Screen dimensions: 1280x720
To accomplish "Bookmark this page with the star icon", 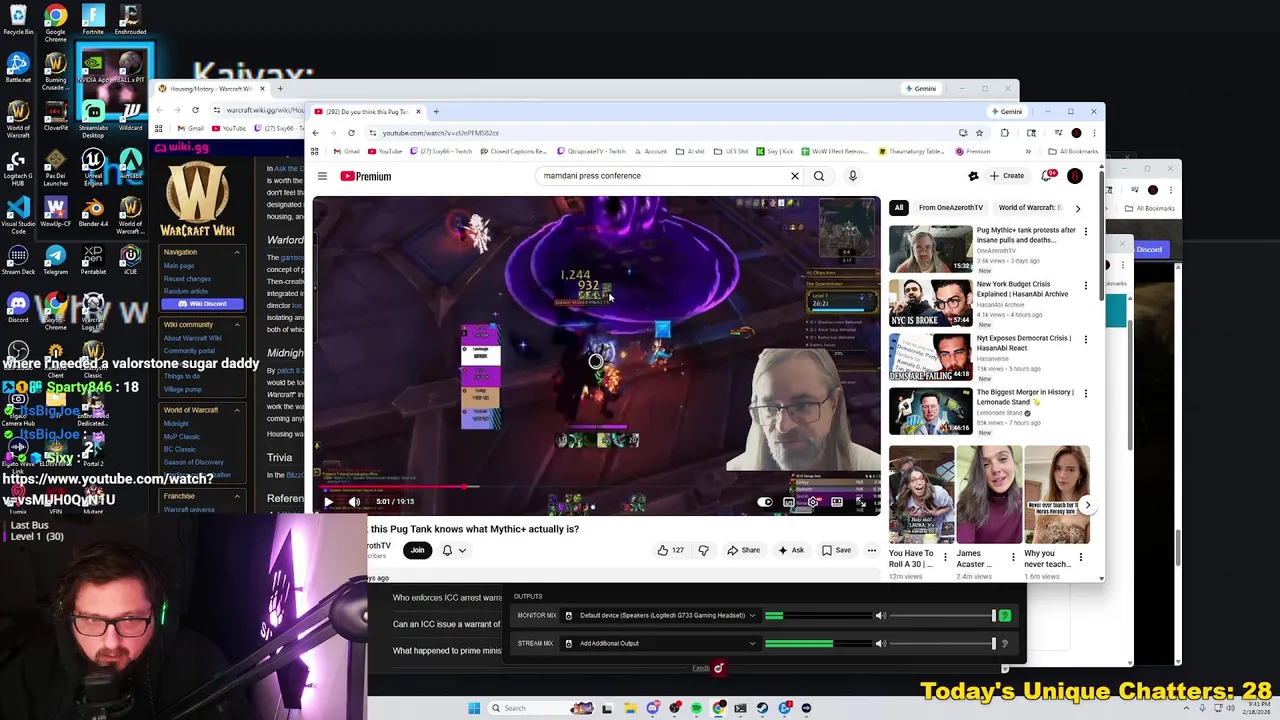I will pos(979,133).
